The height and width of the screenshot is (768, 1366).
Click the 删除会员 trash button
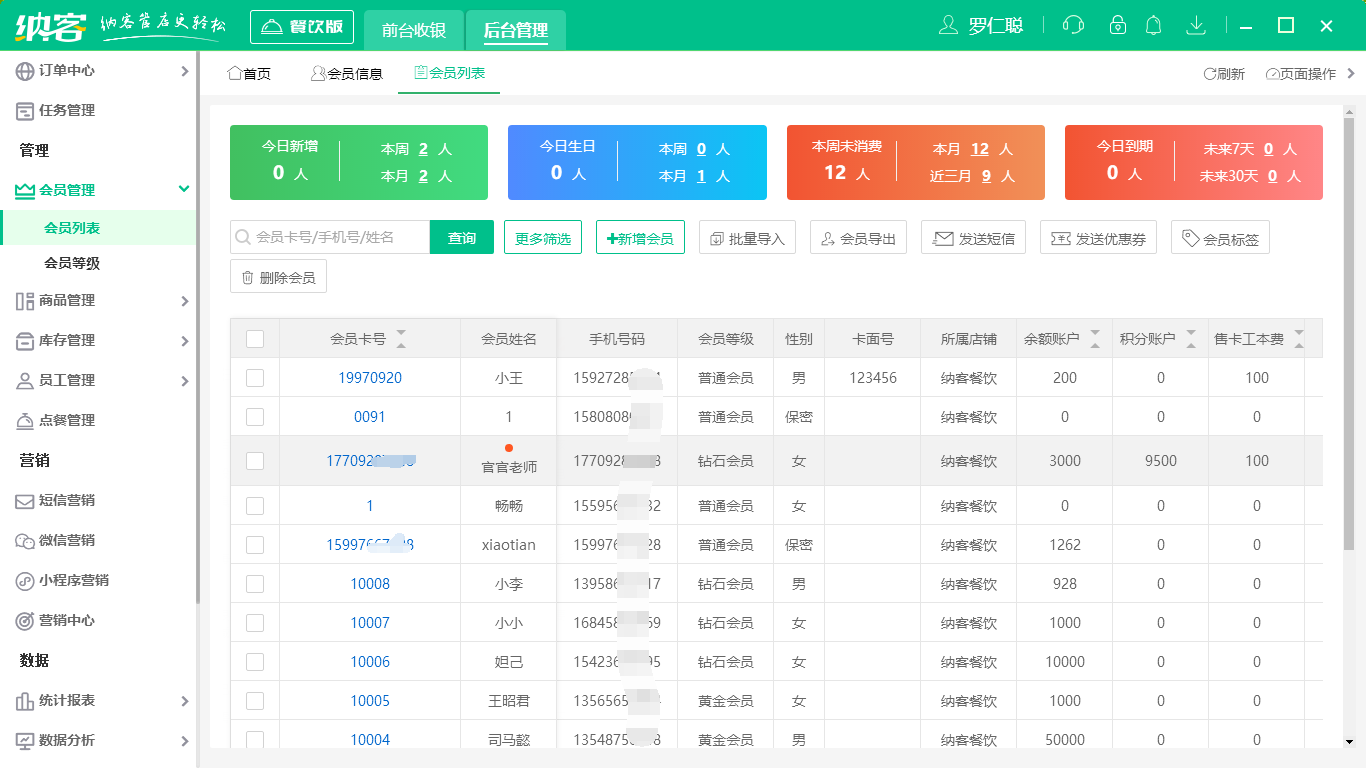click(x=278, y=277)
